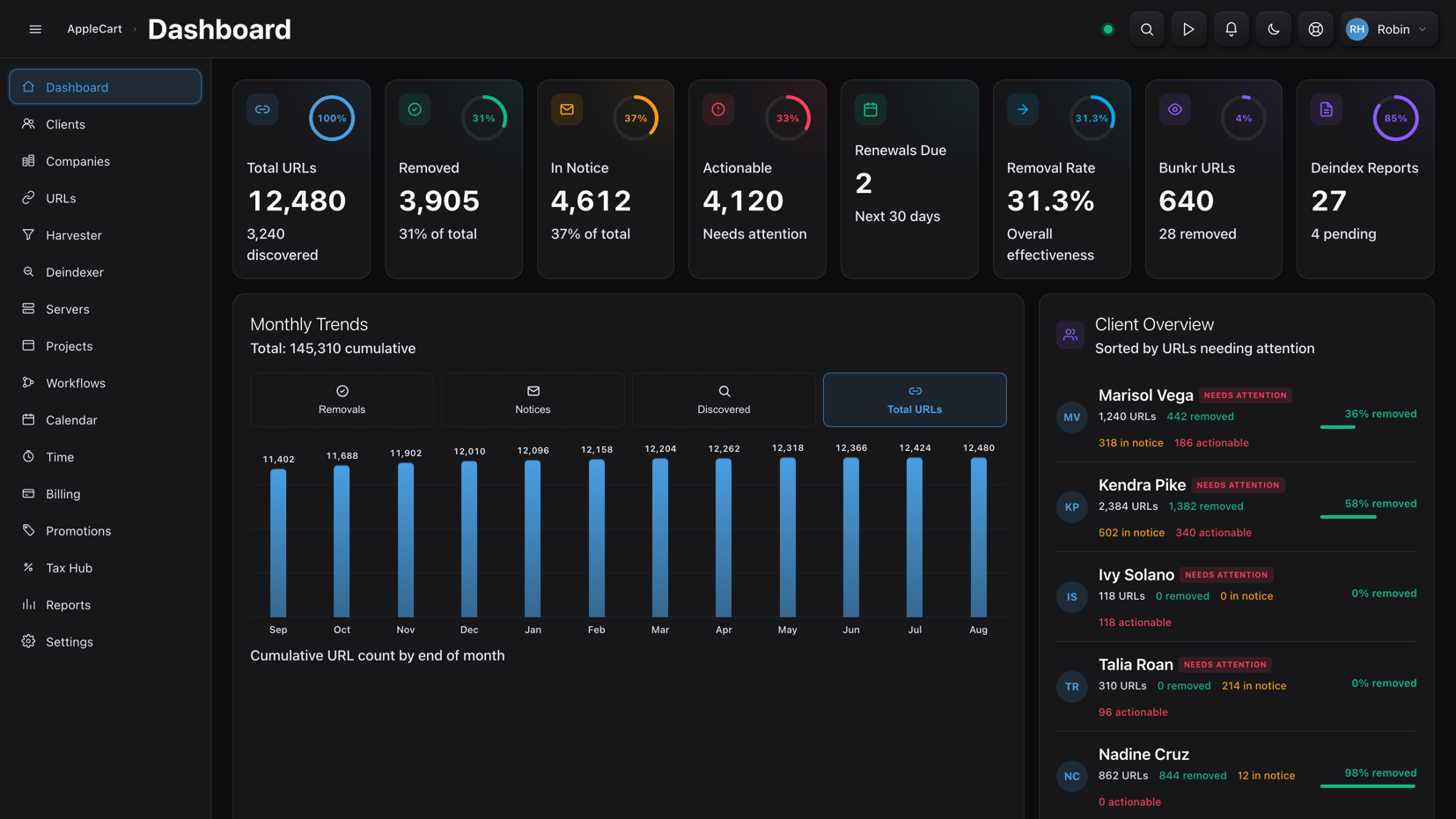Click the Renewals Due calendar icon

pyautogui.click(x=871, y=109)
